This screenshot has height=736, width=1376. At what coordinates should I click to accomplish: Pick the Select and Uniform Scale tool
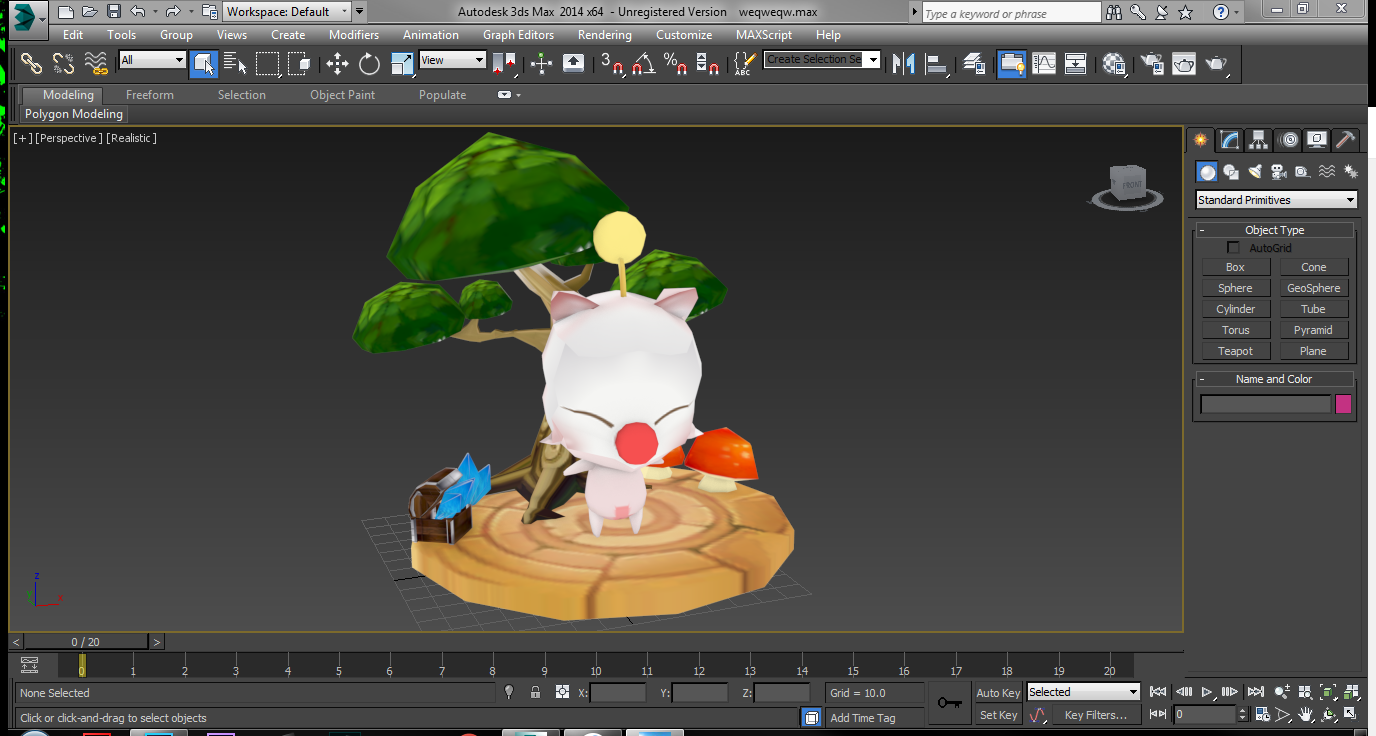[x=402, y=64]
